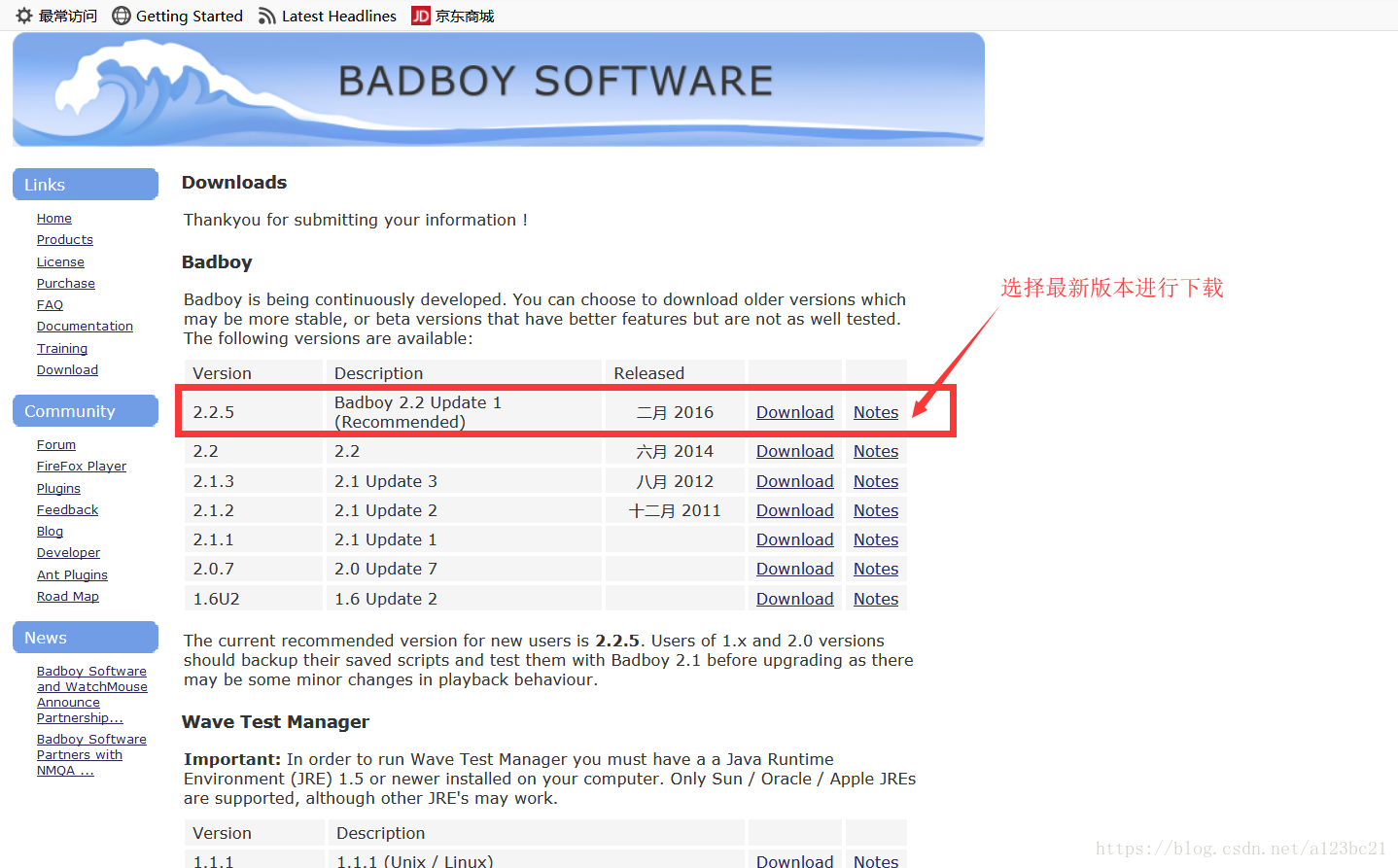Open Notes for version 2.1.1
The height and width of the screenshot is (868, 1398).
(x=876, y=539)
